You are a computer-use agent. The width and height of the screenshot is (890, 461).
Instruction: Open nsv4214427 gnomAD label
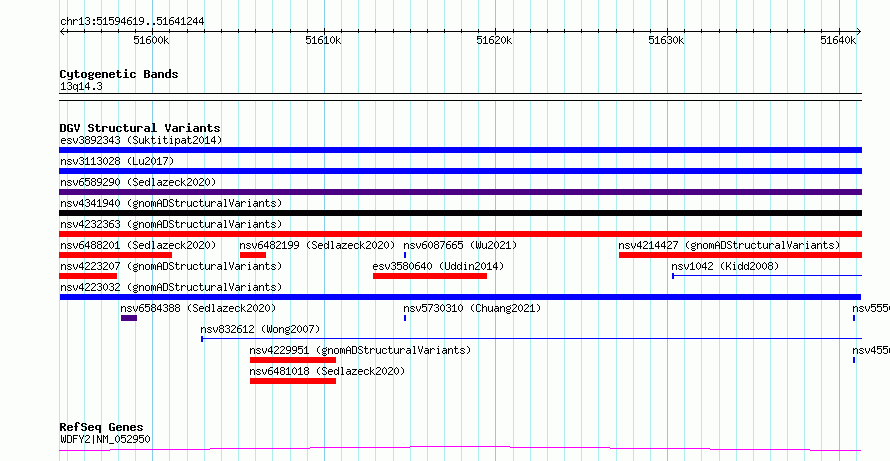pos(729,245)
